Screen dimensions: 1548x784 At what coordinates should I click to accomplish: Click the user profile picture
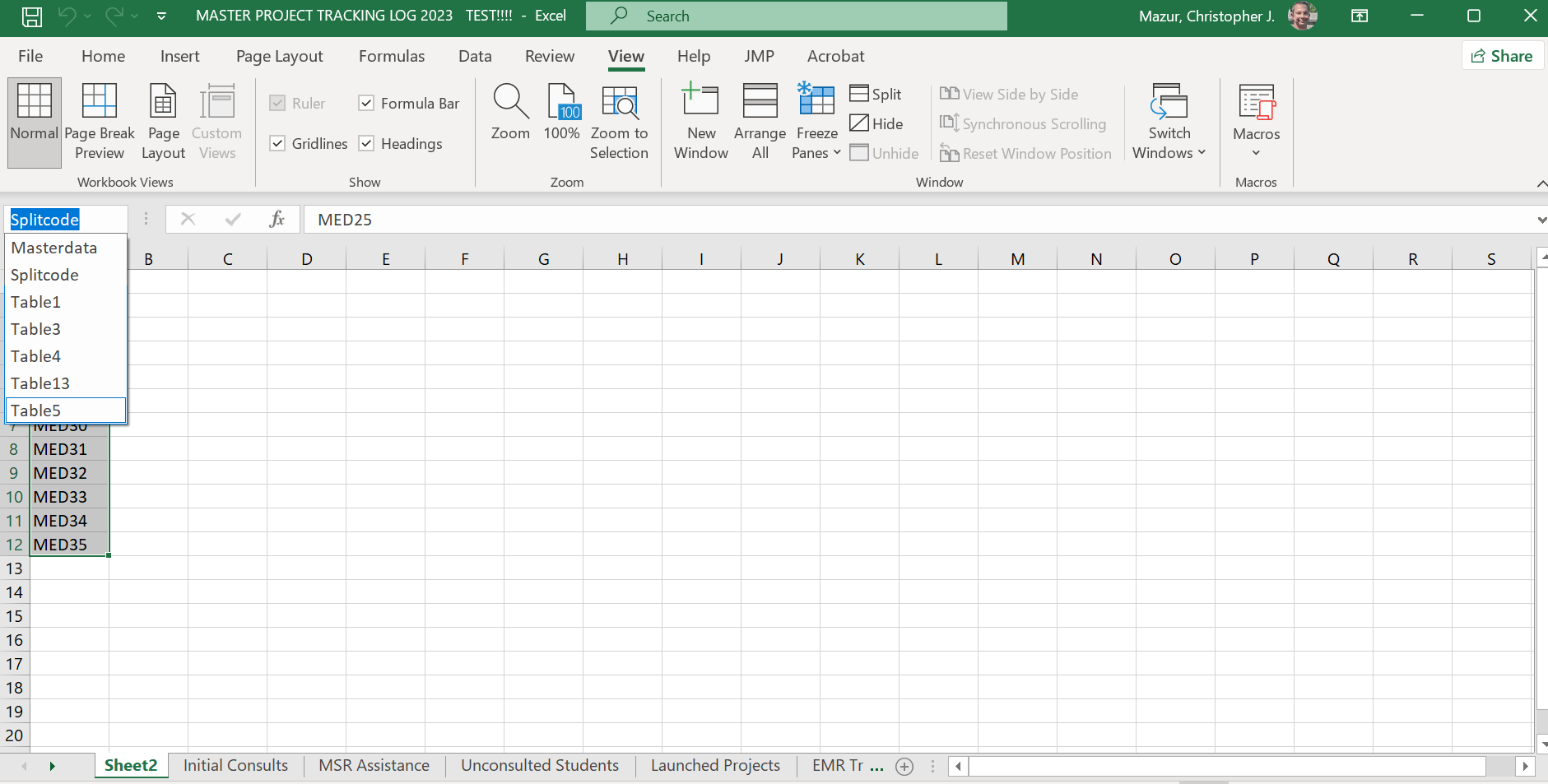[x=1302, y=16]
